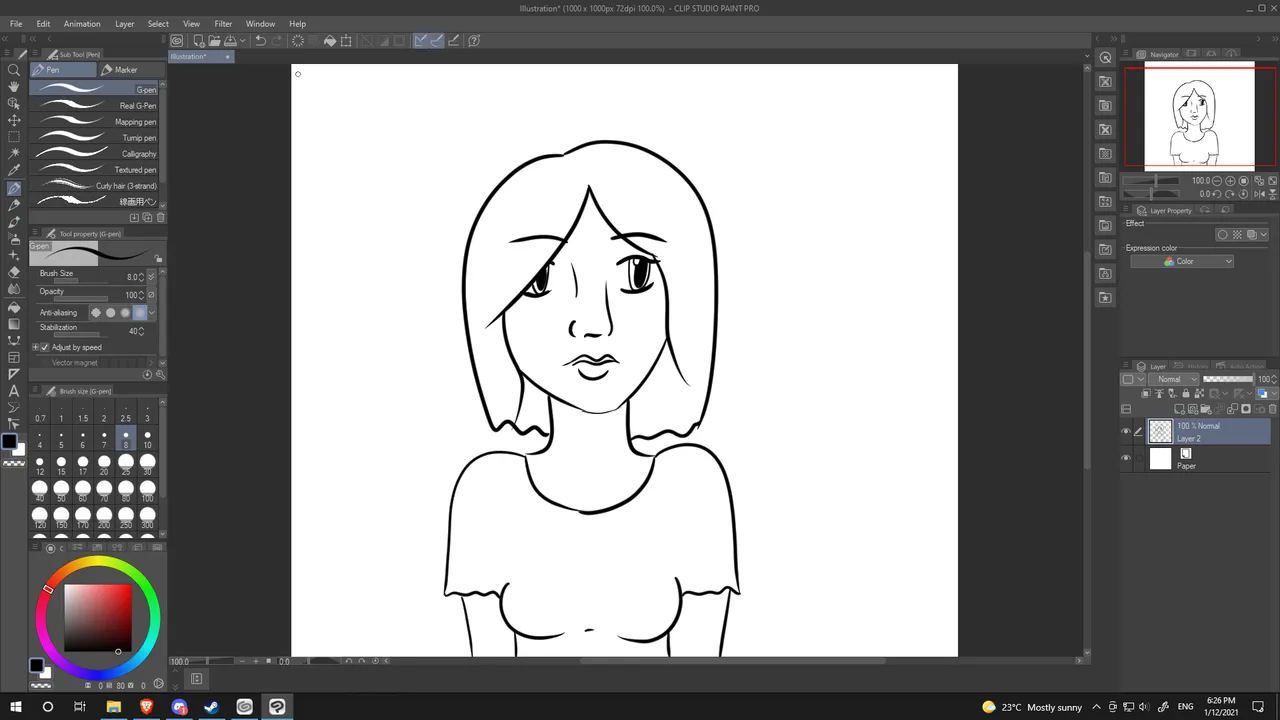
Task: Select the Turnip pen sub tool
Action: pyautogui.click(x=95, y=138)
